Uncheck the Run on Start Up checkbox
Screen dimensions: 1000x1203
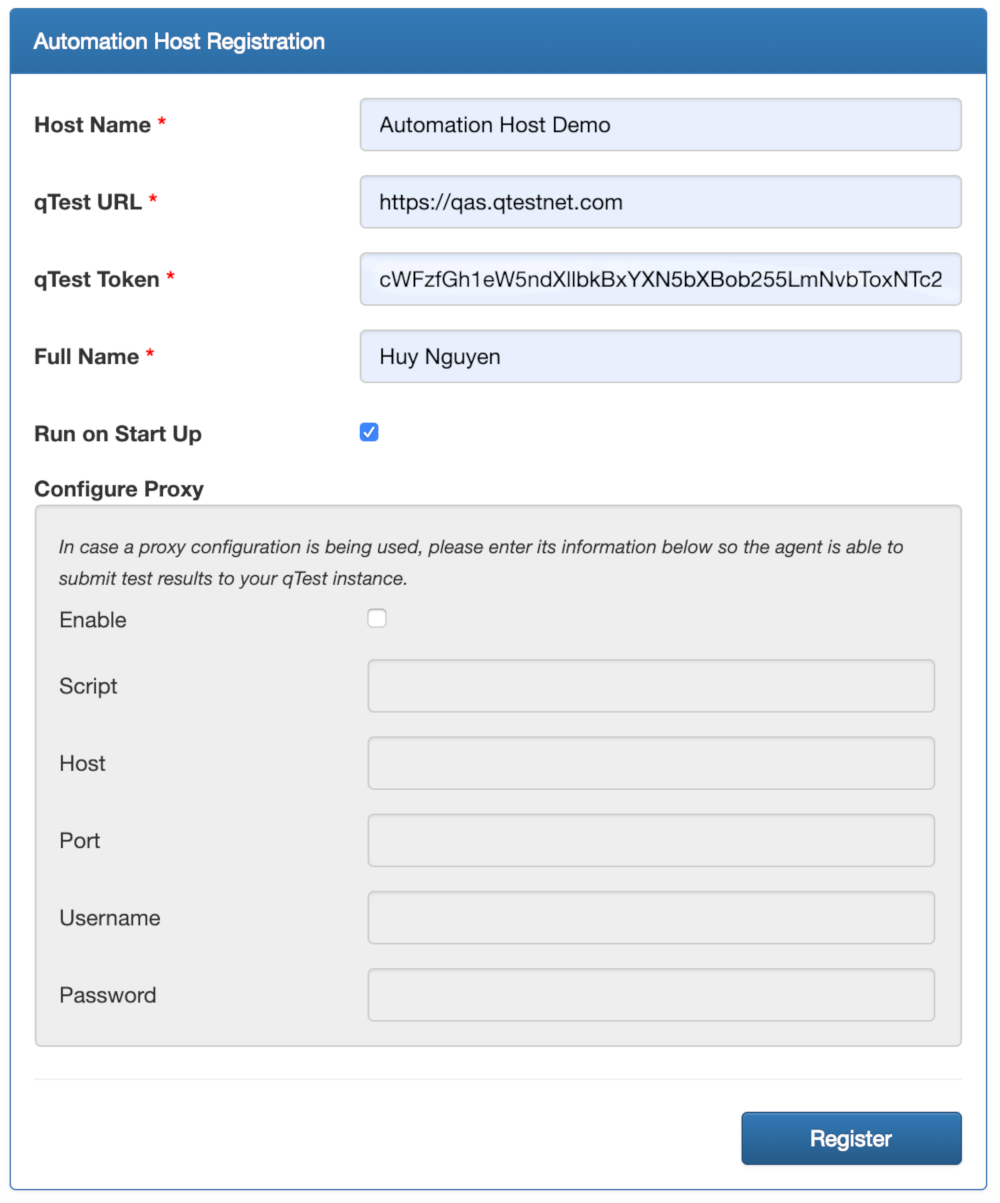point(369,432)
